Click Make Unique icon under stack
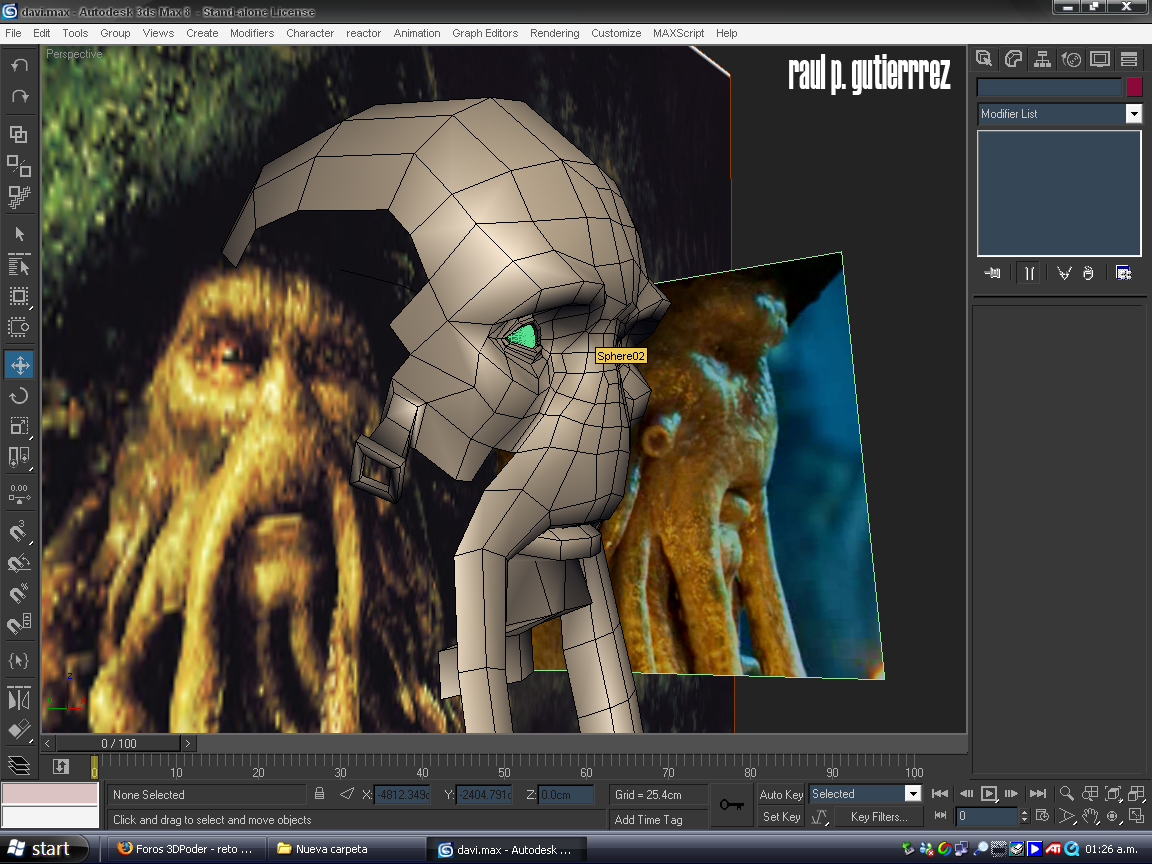The width and height of the screenshot is (1152, 864). (1064, 273)
